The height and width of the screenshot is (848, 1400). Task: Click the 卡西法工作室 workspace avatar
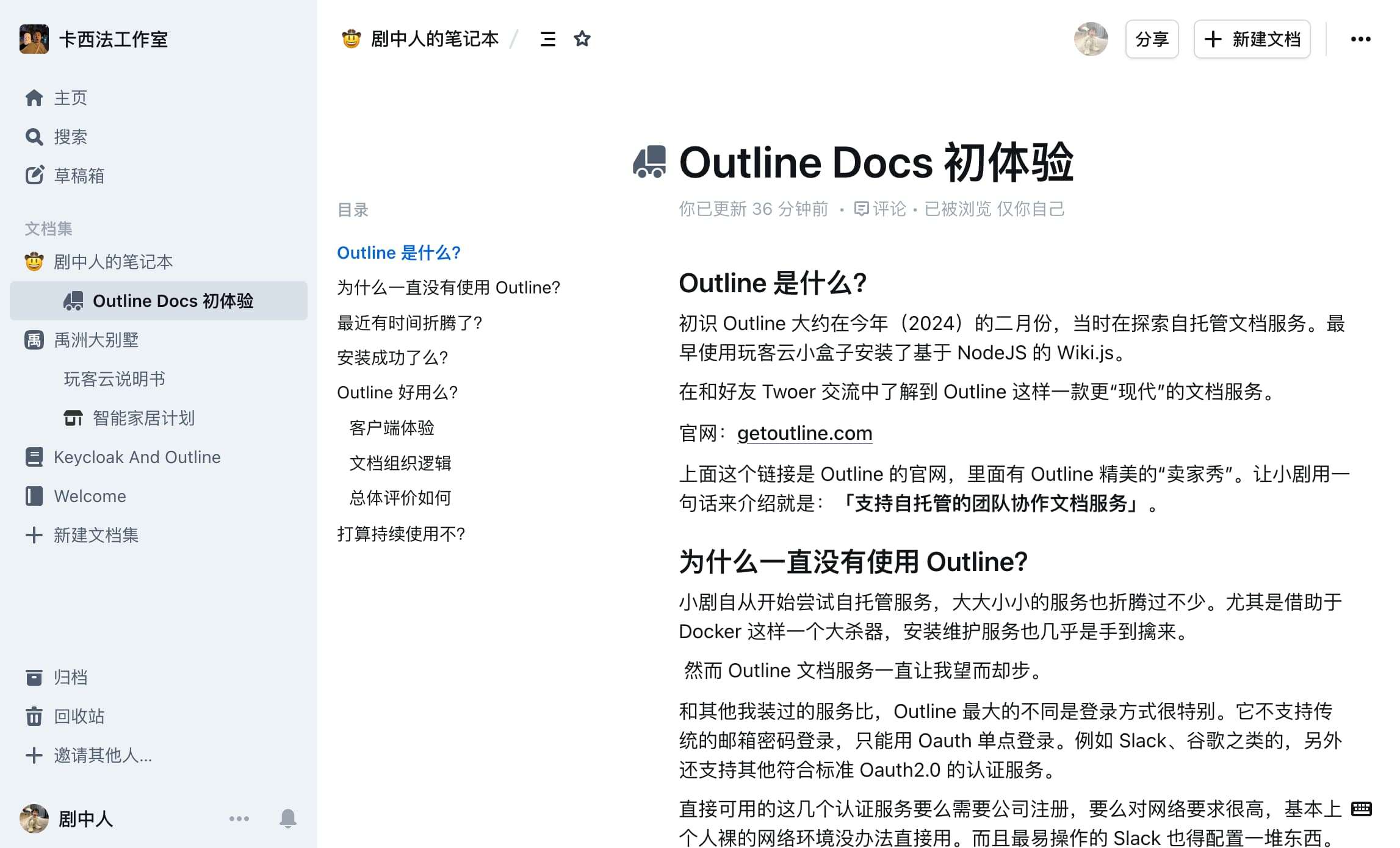(34, 39)
